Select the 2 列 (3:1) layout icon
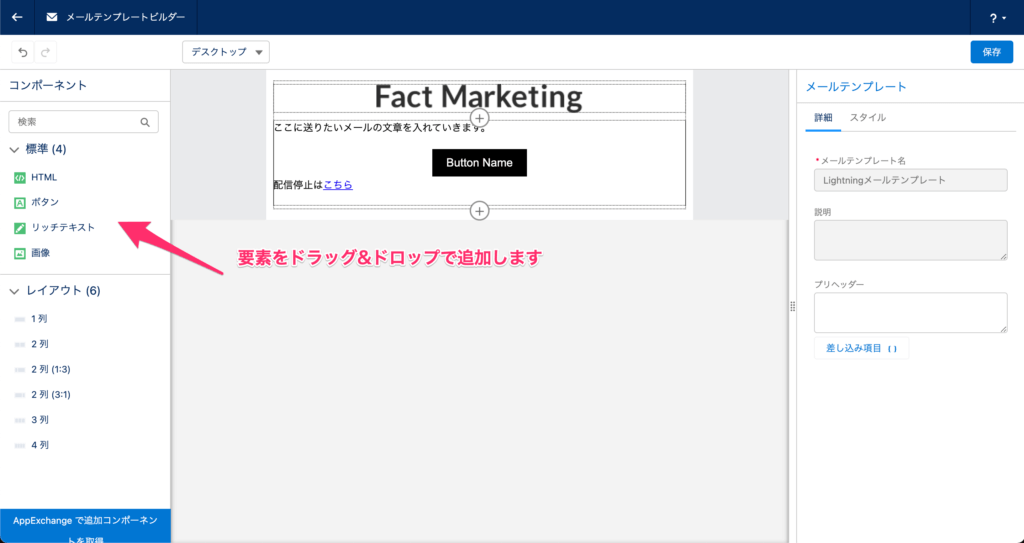 point(20,395)
